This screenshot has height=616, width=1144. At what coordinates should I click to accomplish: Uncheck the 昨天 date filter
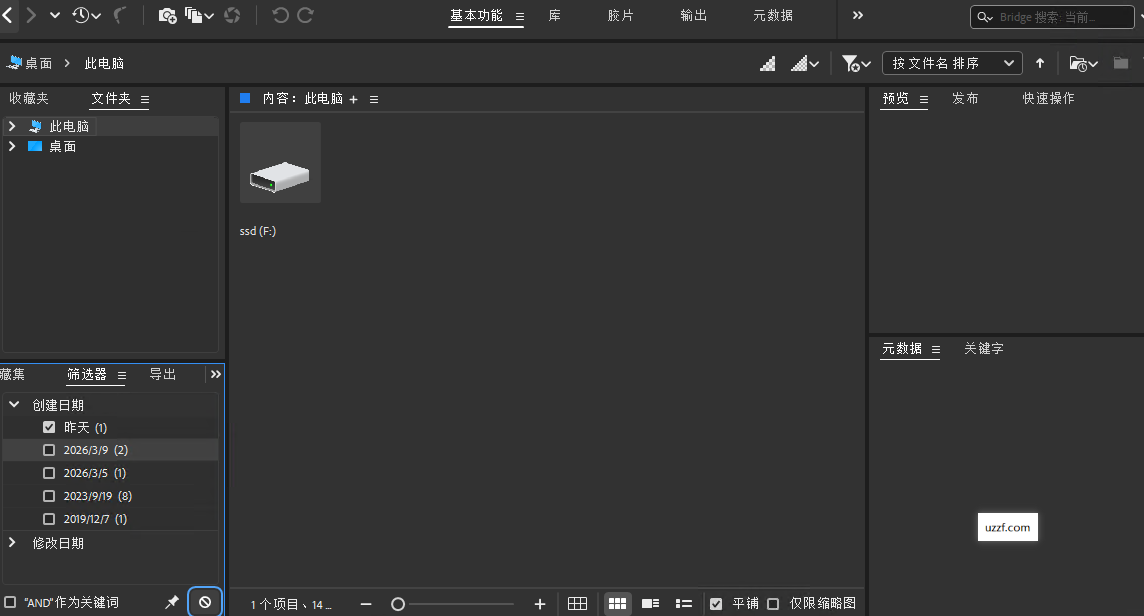[x=49, y=426]
